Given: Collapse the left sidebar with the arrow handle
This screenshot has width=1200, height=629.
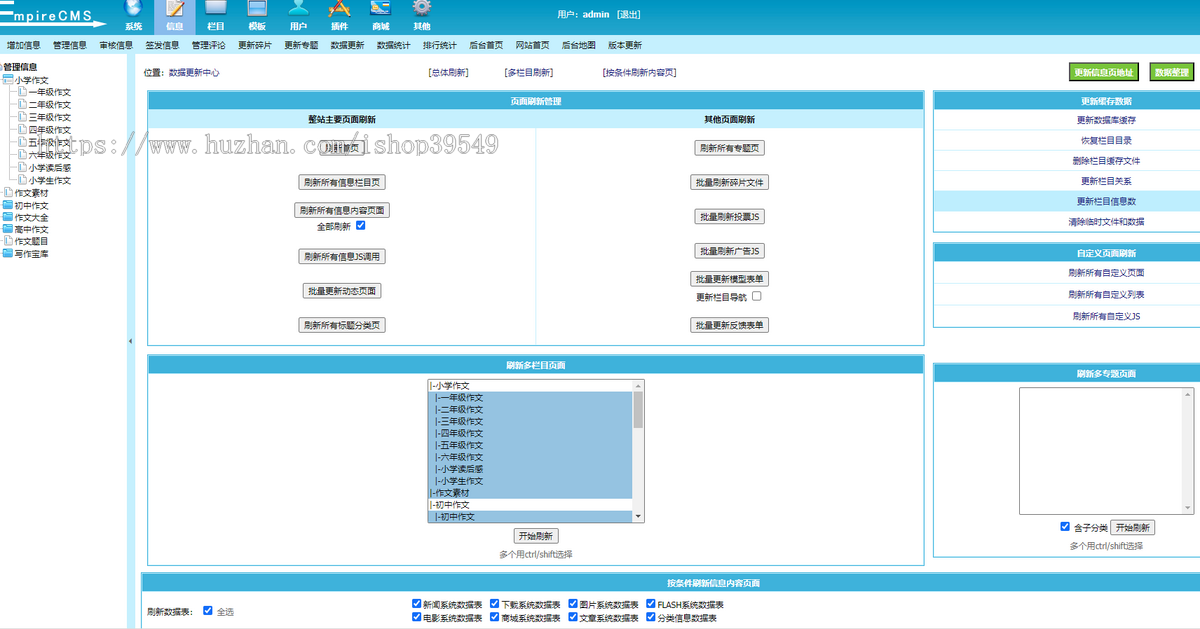Looking at the screenshot, I should (130, 342).
